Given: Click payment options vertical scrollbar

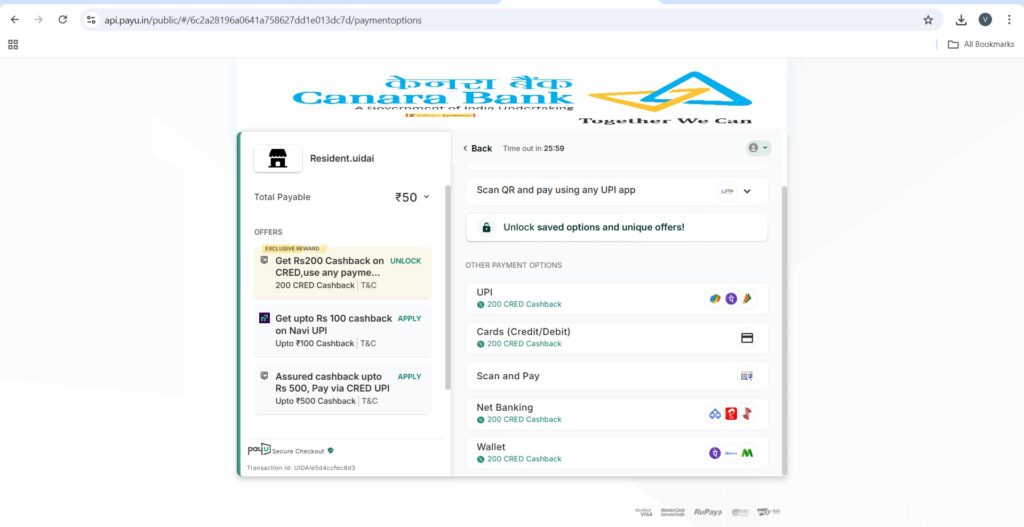Looking at the screenshot, I should pos(784,330).
